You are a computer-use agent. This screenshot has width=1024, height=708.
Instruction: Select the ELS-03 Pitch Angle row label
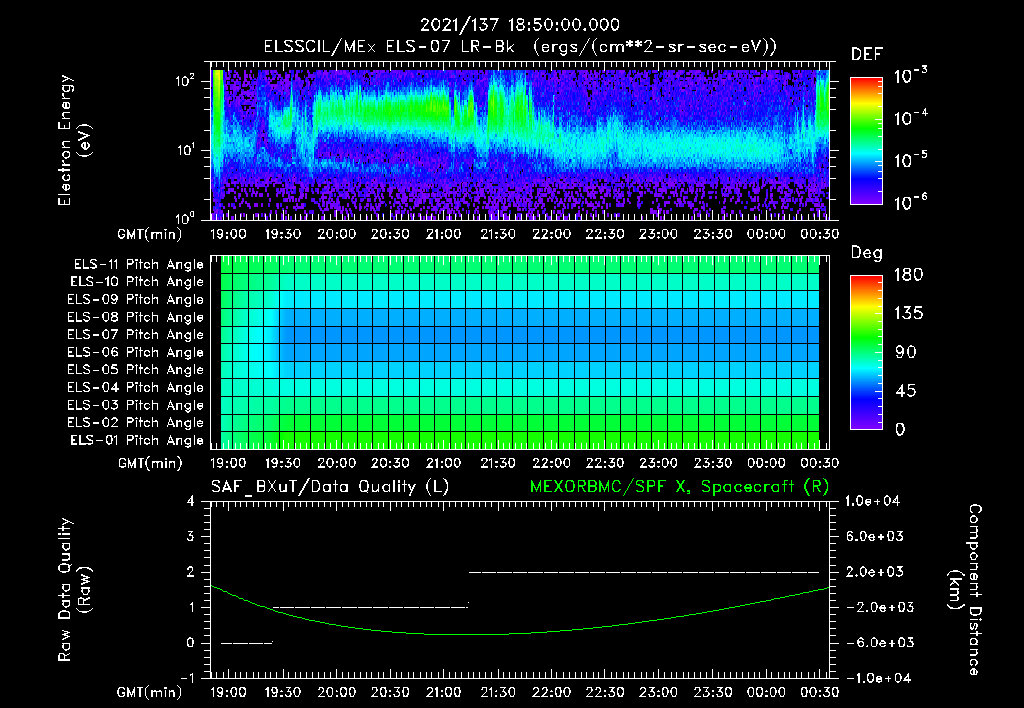pyautogui.click(x=135, y=405)
